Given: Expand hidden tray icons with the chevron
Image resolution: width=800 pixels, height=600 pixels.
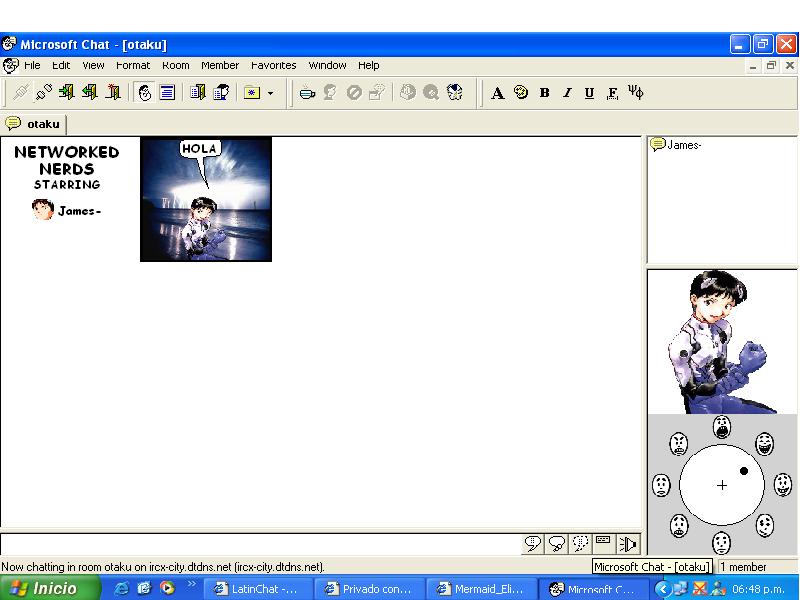Looking at the screenshot, I should pos(663,589).
